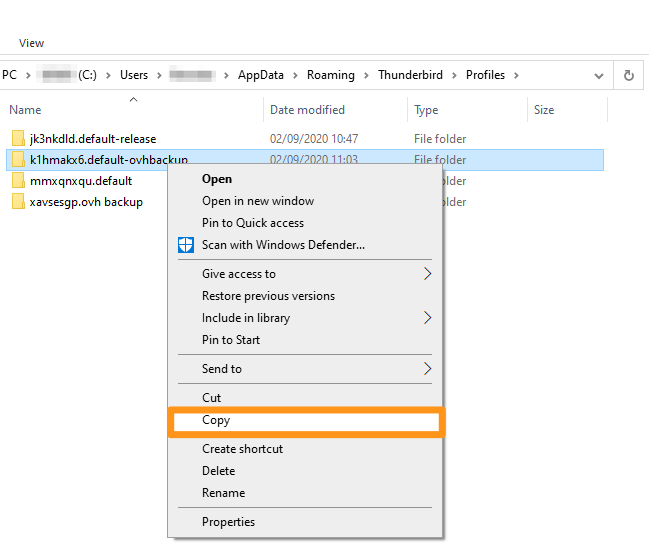Sort by the Date modified column header

tap(307, 110)
